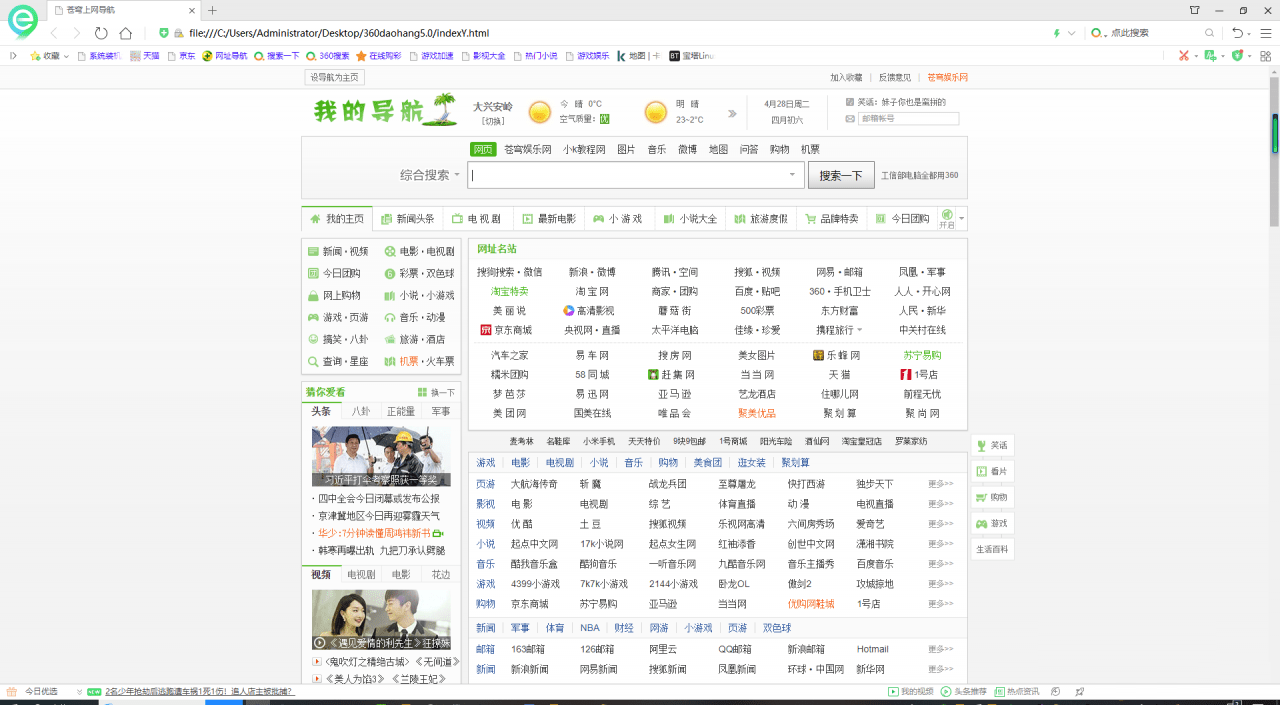Viewport: 1280px width, 705px height.
Task: Click 高清影视 with colorful icon
Action: click(588, 311)
